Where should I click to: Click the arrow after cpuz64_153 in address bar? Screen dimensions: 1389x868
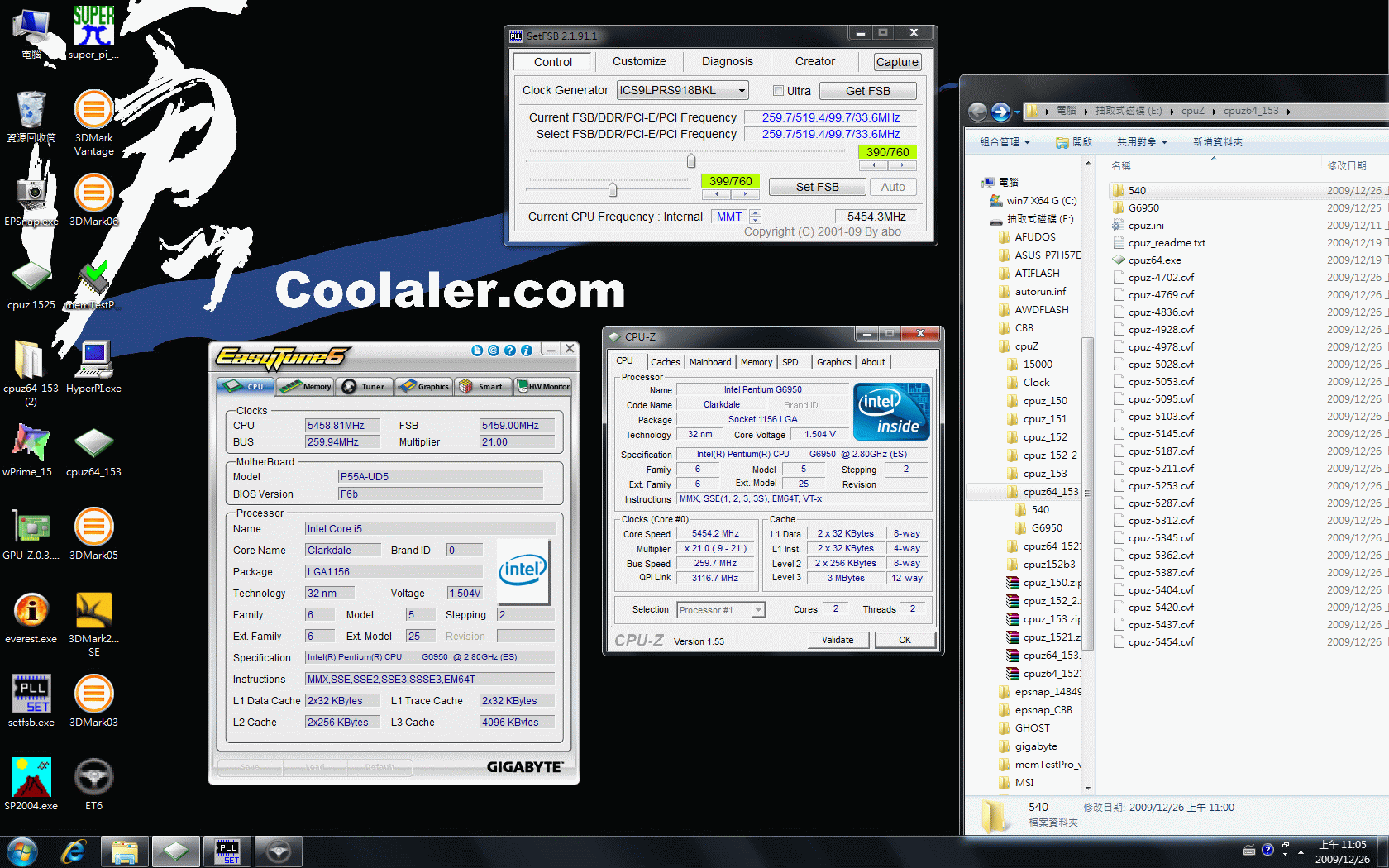click(1288, 111)
